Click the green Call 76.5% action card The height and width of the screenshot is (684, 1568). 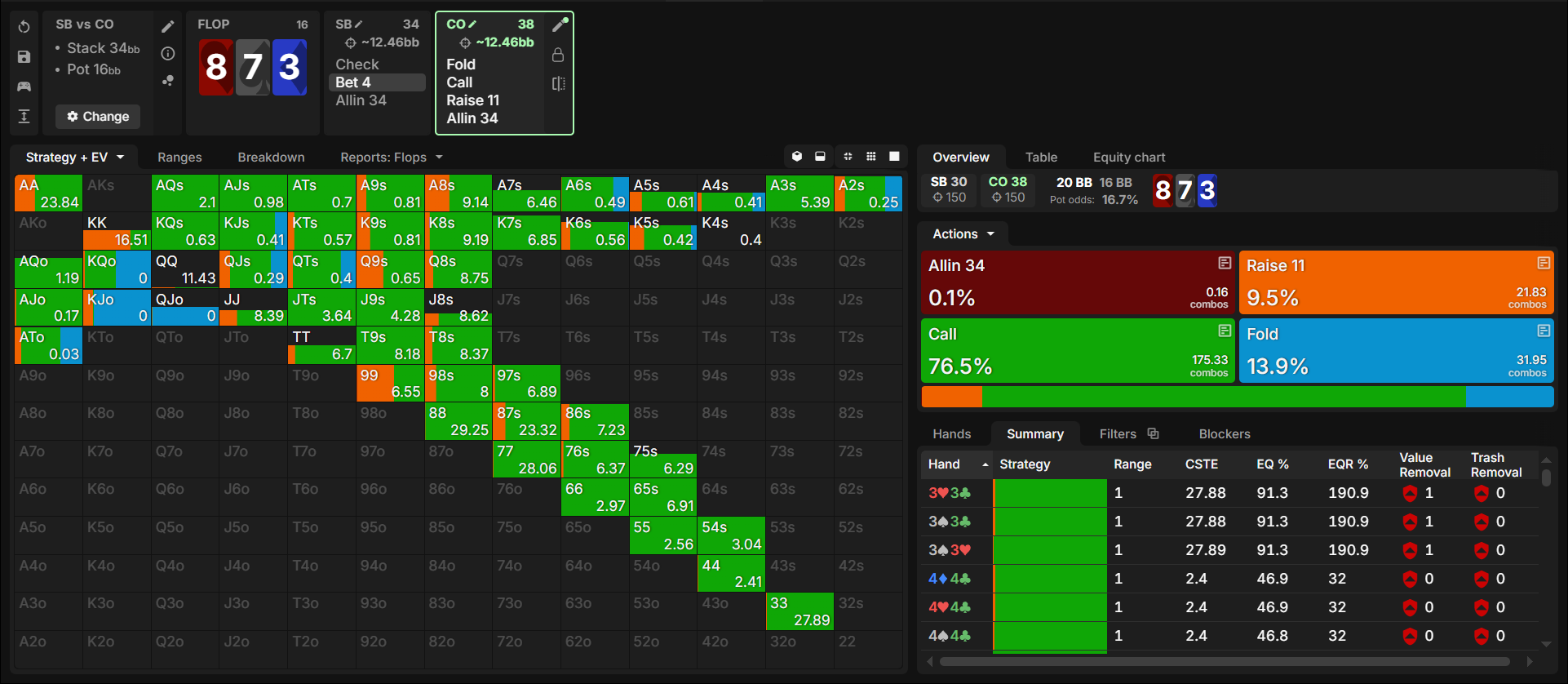(x=1078, y=350)
